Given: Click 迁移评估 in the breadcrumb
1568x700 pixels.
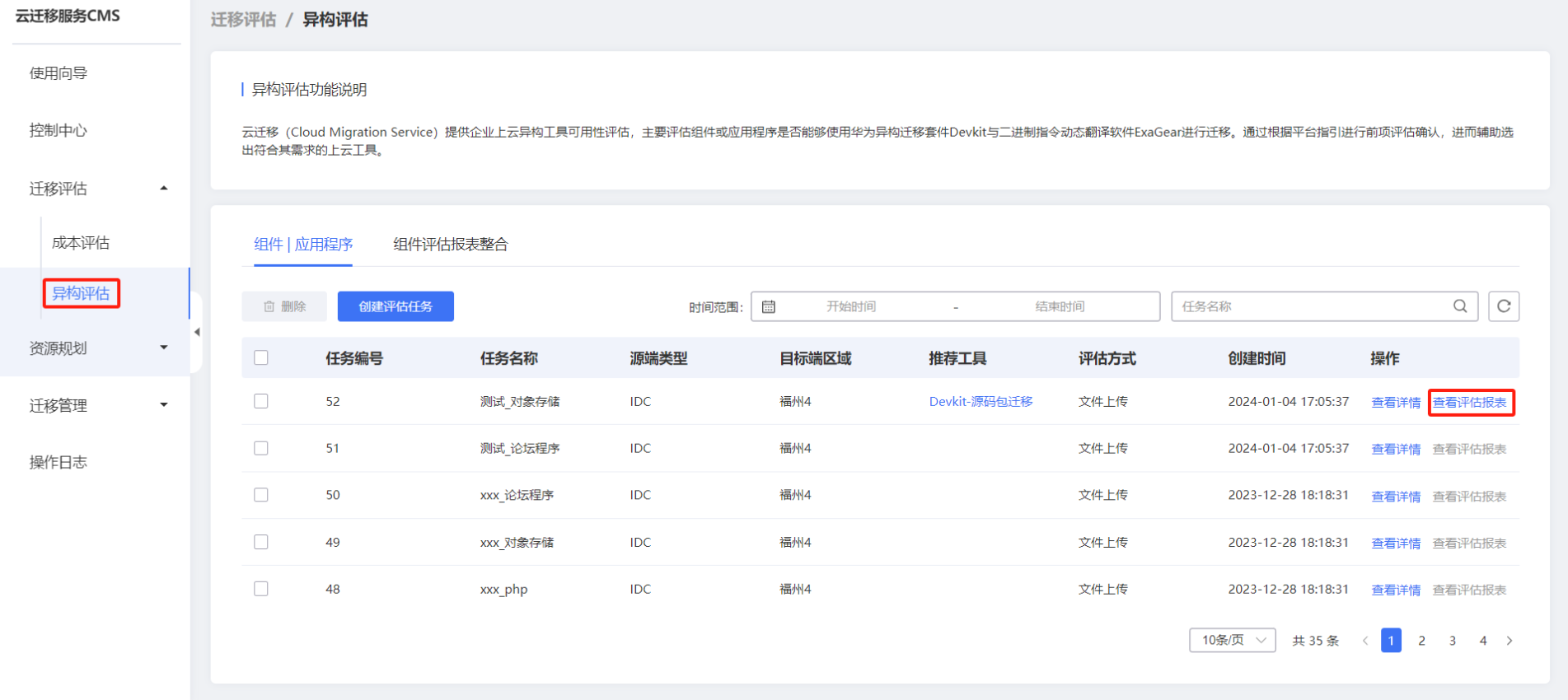Looking at the screenshot, I should (x=243, y=20).
